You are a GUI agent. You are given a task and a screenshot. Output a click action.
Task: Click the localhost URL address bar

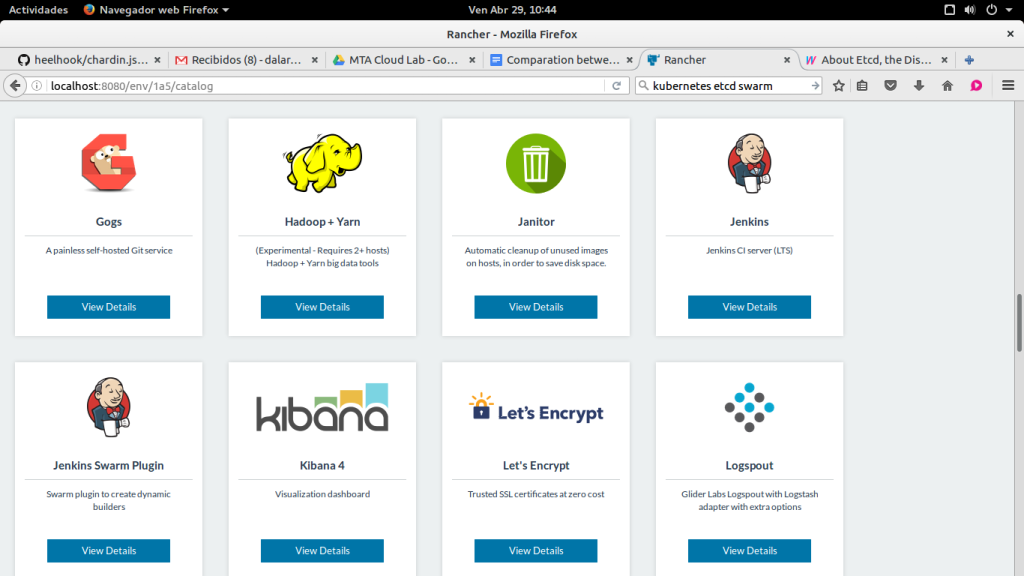point(320,86)
